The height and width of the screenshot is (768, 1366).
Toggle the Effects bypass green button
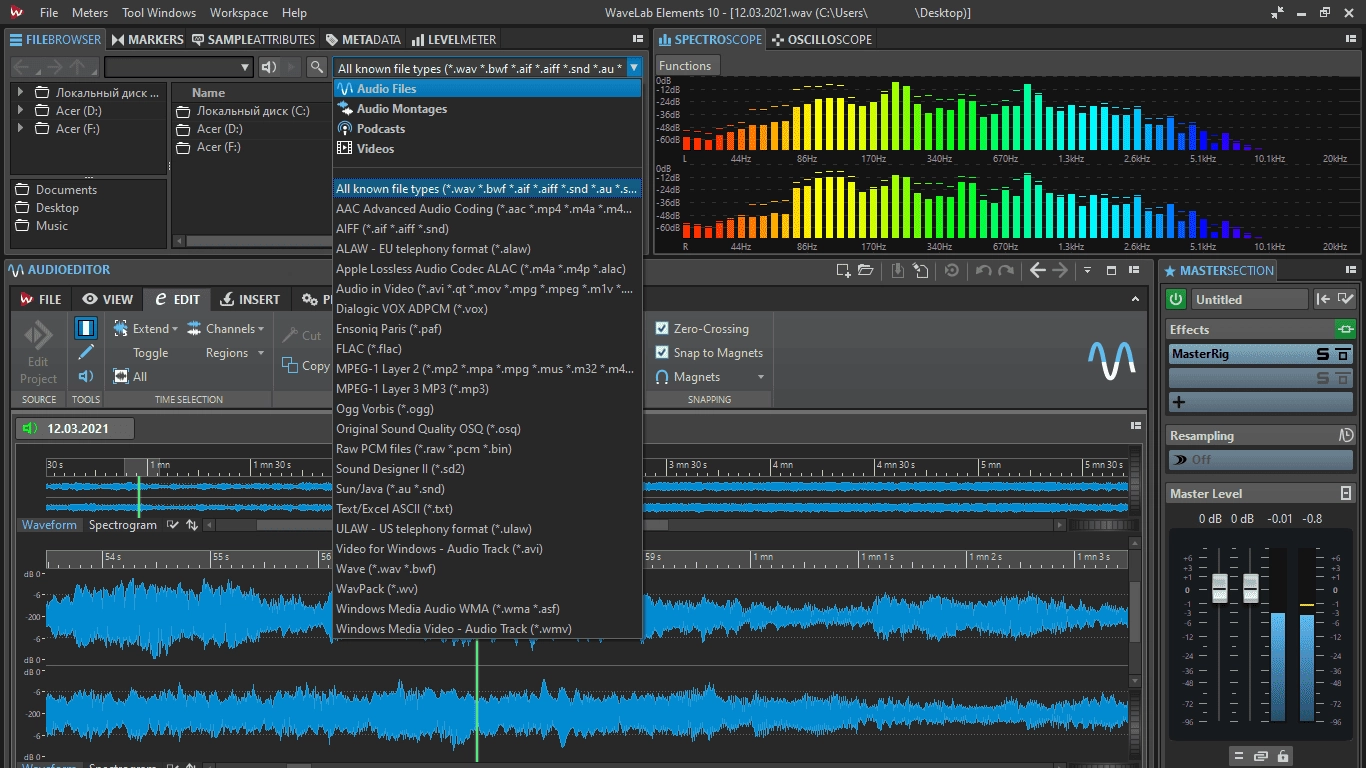1346,329
